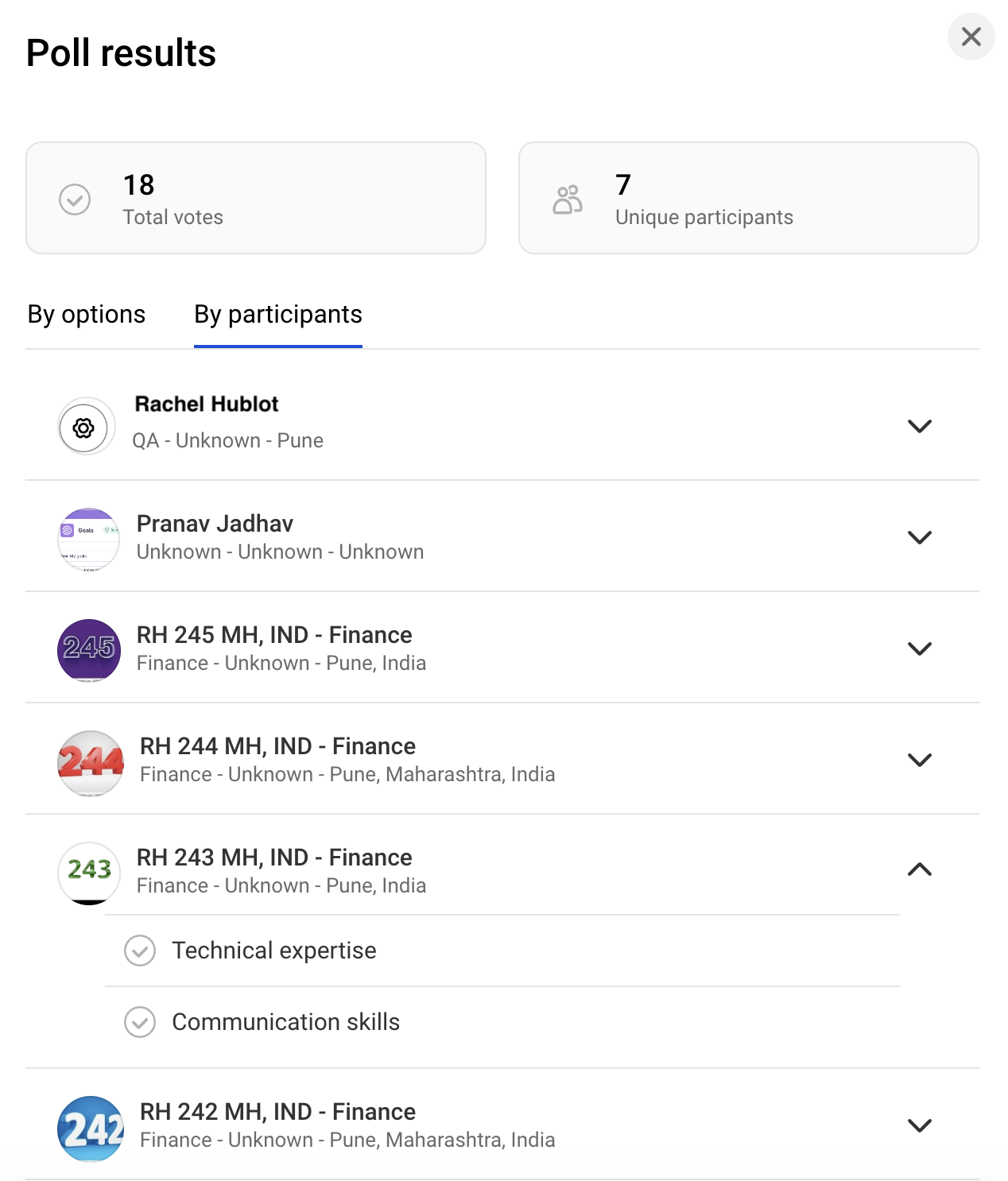1008x1181 pixels.
Task: Click the Technical expertise check circle
Action: tap(140, 951)
